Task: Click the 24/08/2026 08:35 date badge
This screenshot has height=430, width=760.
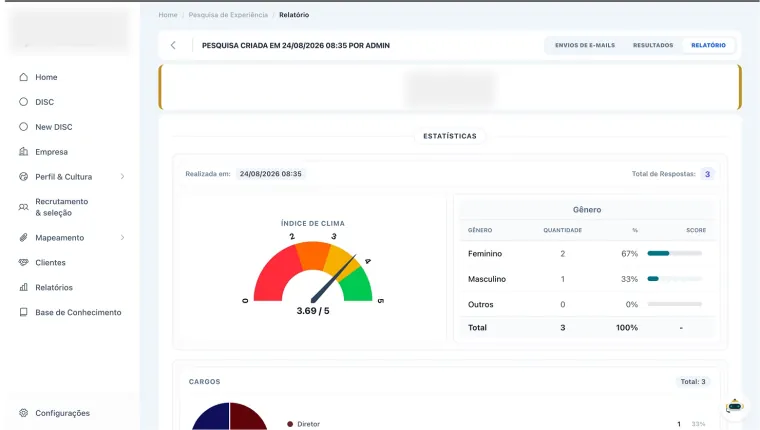Action: (270, 174)
